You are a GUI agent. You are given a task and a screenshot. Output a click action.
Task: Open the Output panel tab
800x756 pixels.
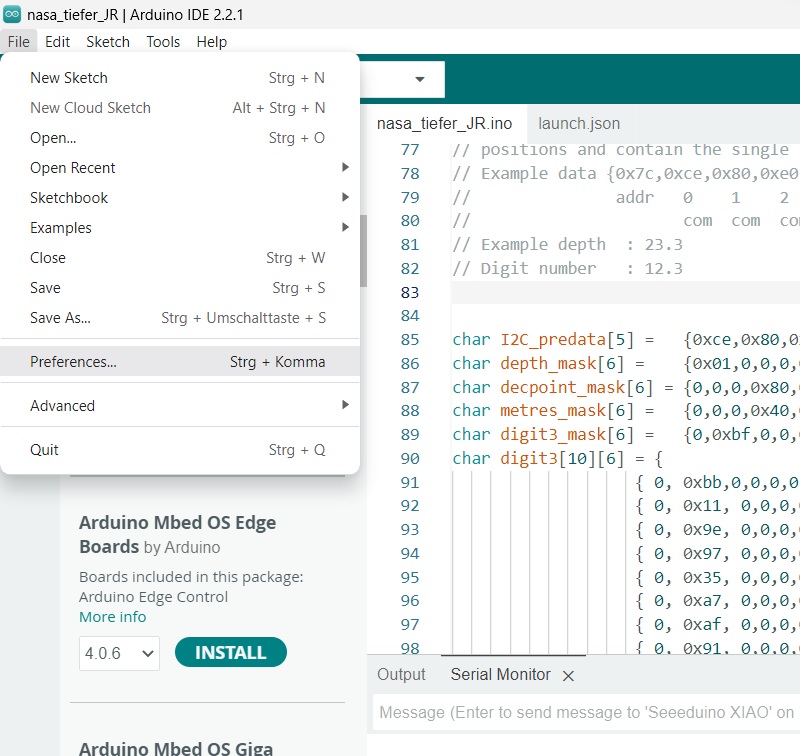401,675
